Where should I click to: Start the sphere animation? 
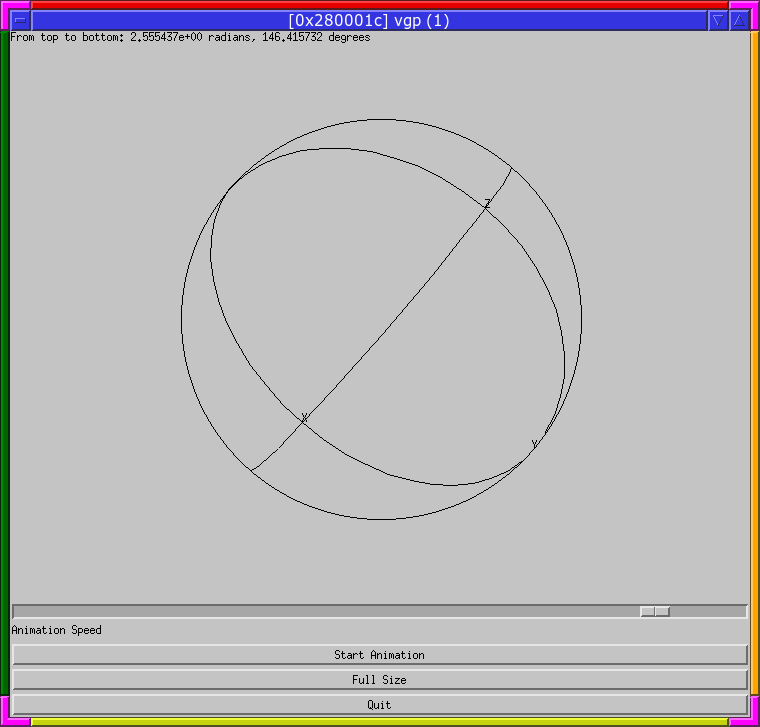click(x=380, y=655)
